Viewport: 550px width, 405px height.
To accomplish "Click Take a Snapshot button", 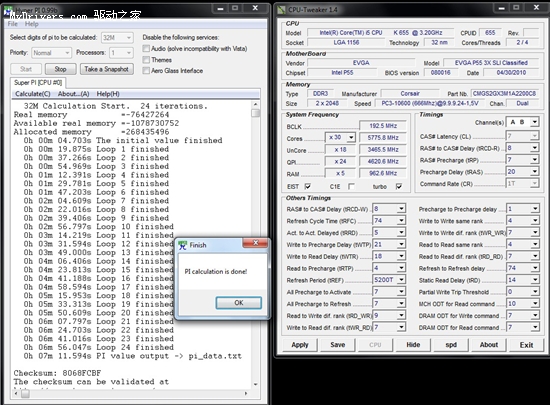I will (x=107, y=69).
